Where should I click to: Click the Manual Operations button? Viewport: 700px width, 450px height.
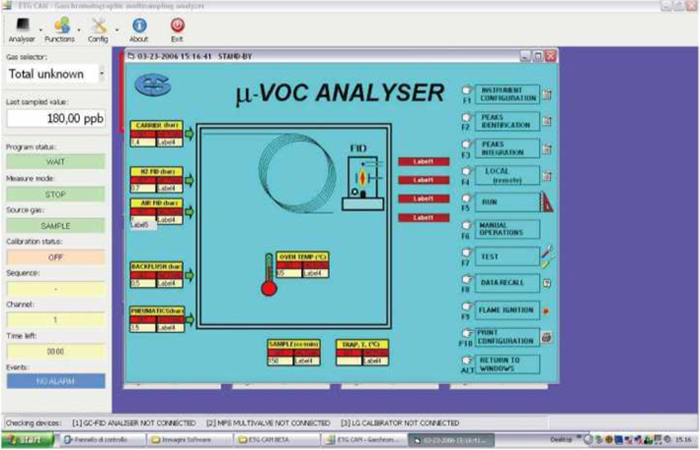pyautogui.click(x=507, y=229)
